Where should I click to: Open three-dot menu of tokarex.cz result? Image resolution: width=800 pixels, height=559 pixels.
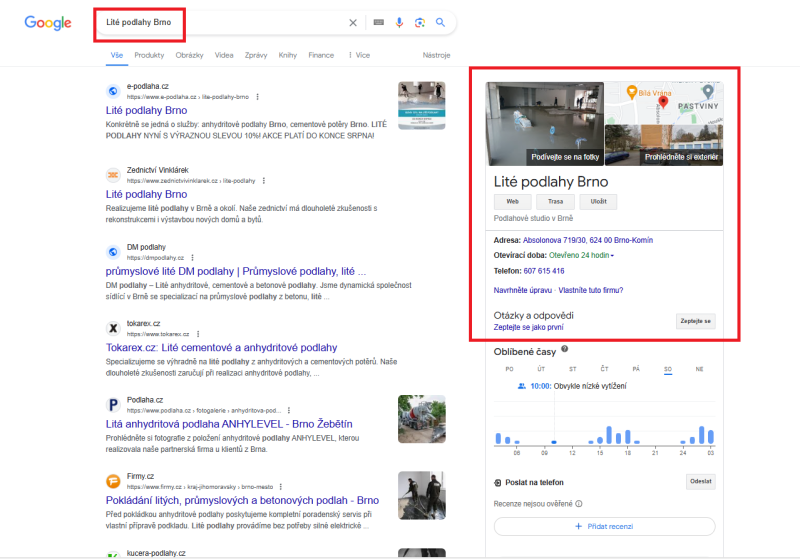point(198,334)
